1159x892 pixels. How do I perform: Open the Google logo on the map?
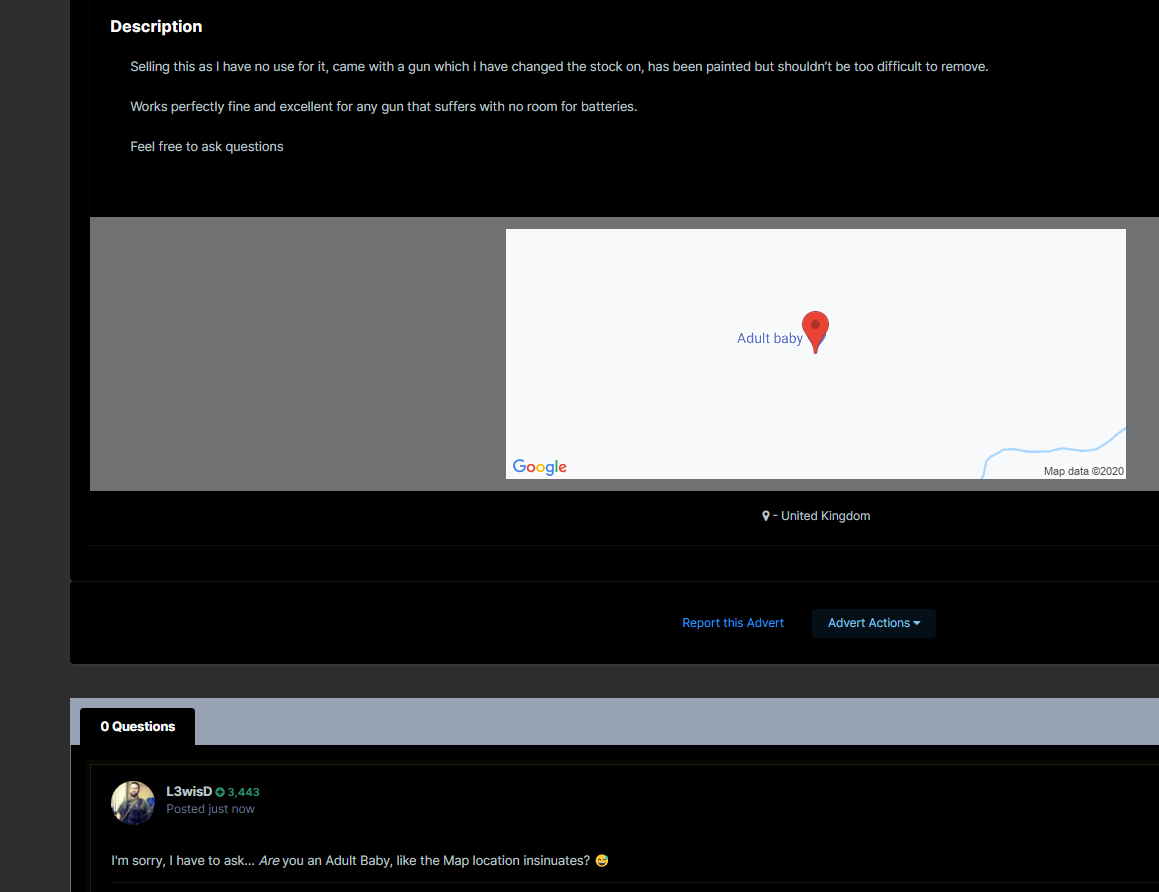tap(539, 467)
